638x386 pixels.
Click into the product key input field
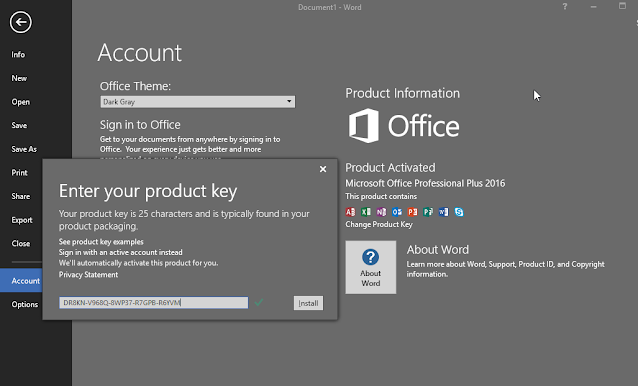[x=153, y=303]
